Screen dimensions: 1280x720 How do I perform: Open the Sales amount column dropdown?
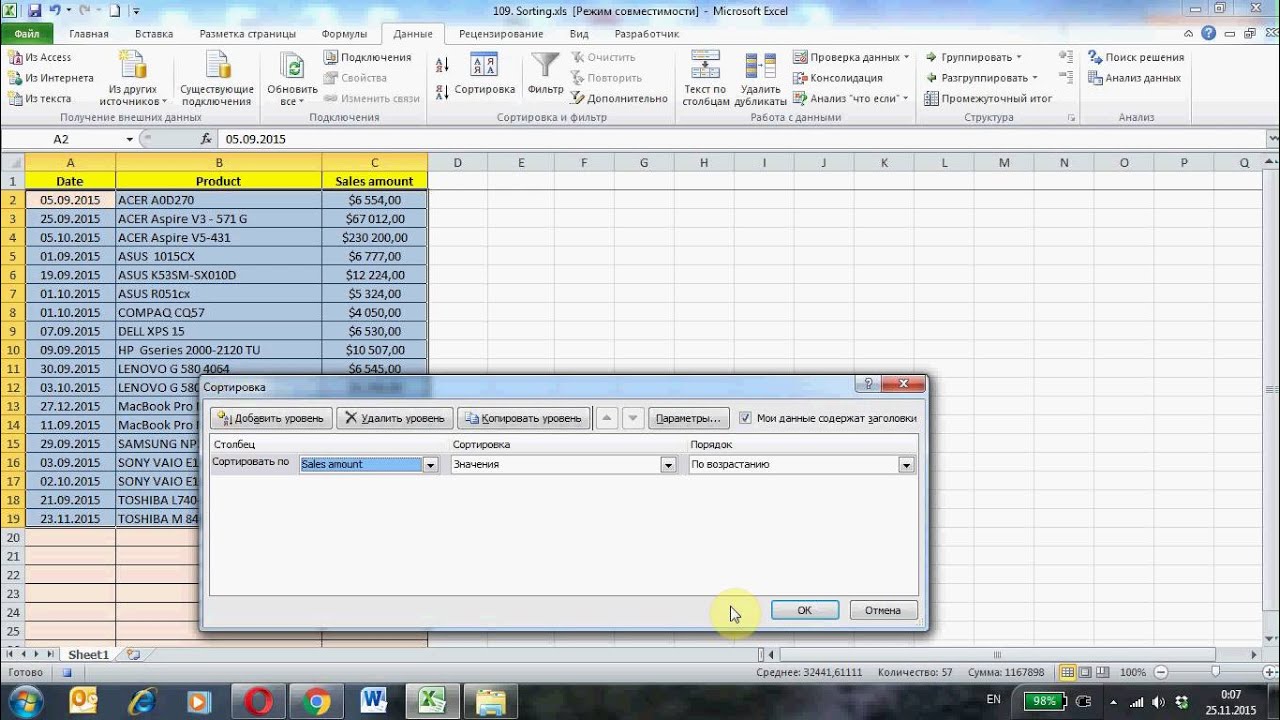431,465
